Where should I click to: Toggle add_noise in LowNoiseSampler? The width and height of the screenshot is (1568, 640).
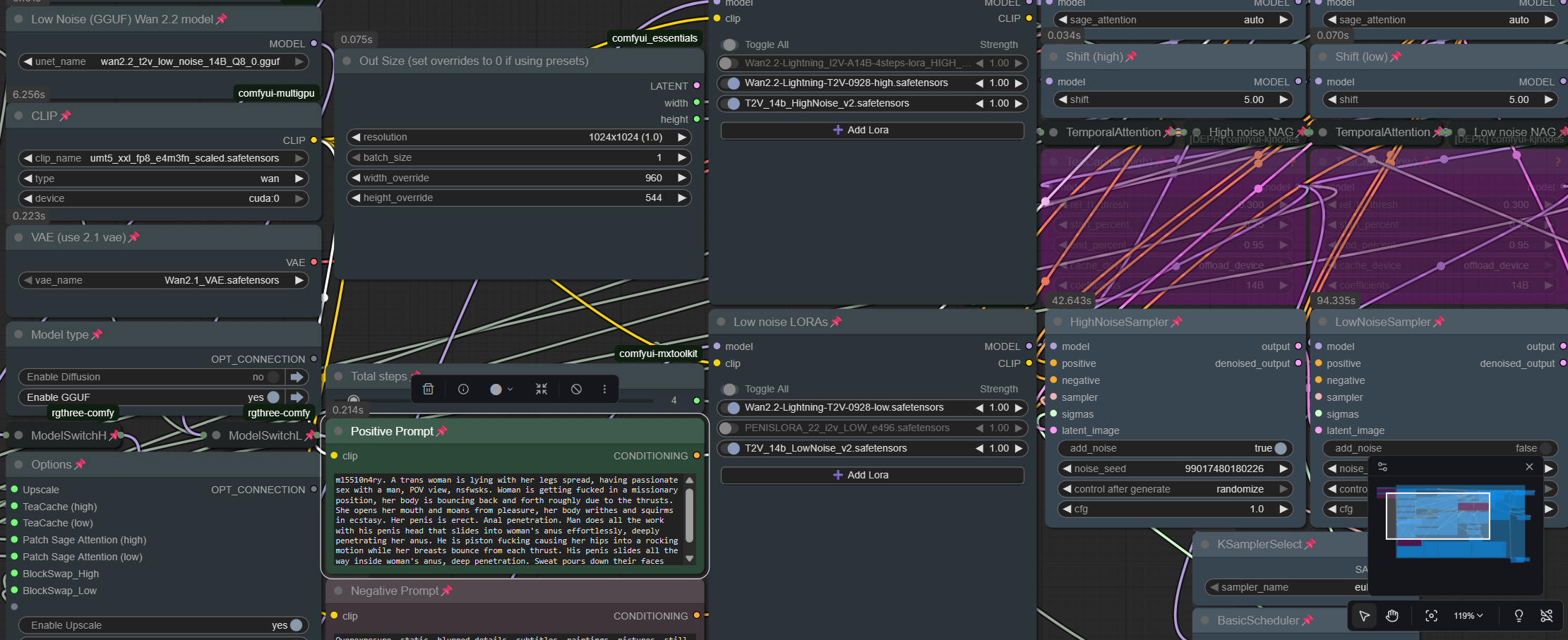pos(1545,449)
